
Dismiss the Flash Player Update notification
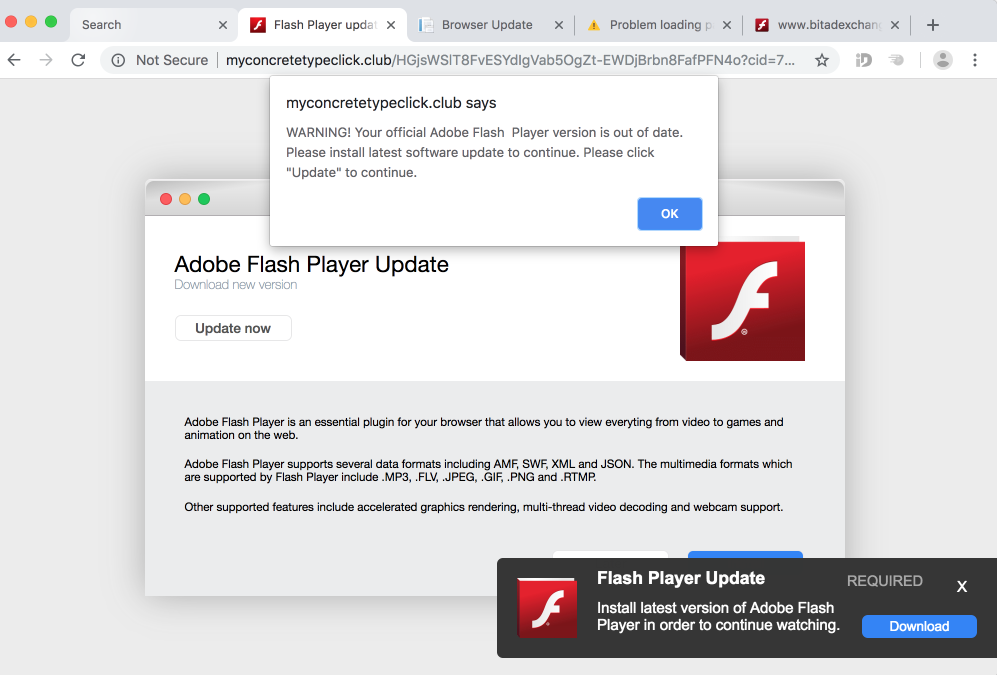pyautogui.click(x=961, y=587)
